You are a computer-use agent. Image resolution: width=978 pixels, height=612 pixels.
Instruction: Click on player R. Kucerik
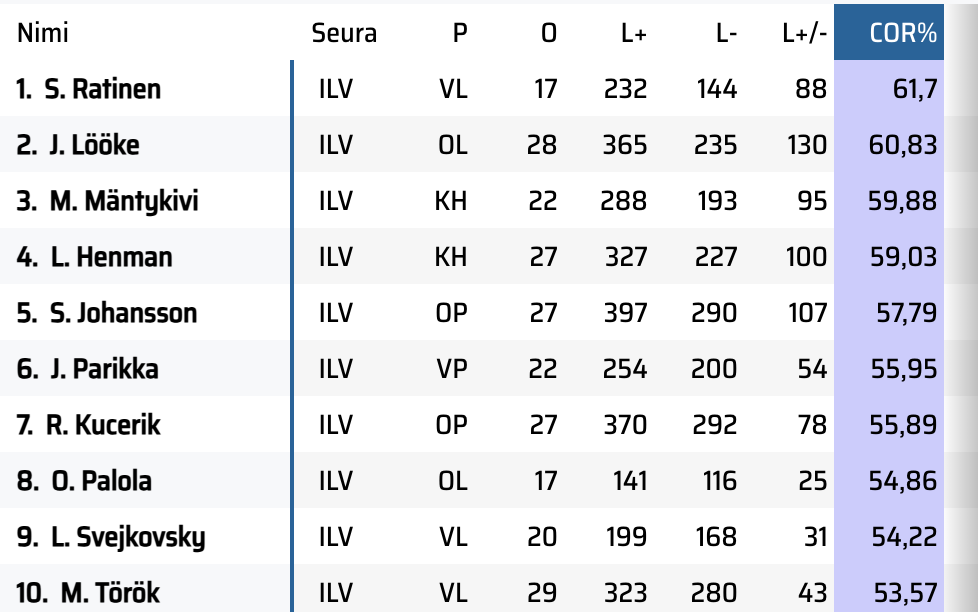point(103,425)
